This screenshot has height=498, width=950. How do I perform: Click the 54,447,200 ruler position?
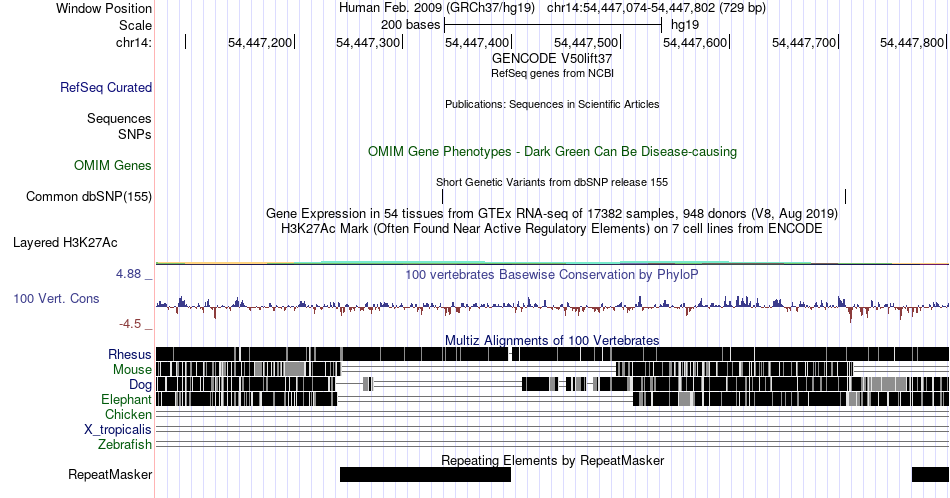click(x=260, y=42)
